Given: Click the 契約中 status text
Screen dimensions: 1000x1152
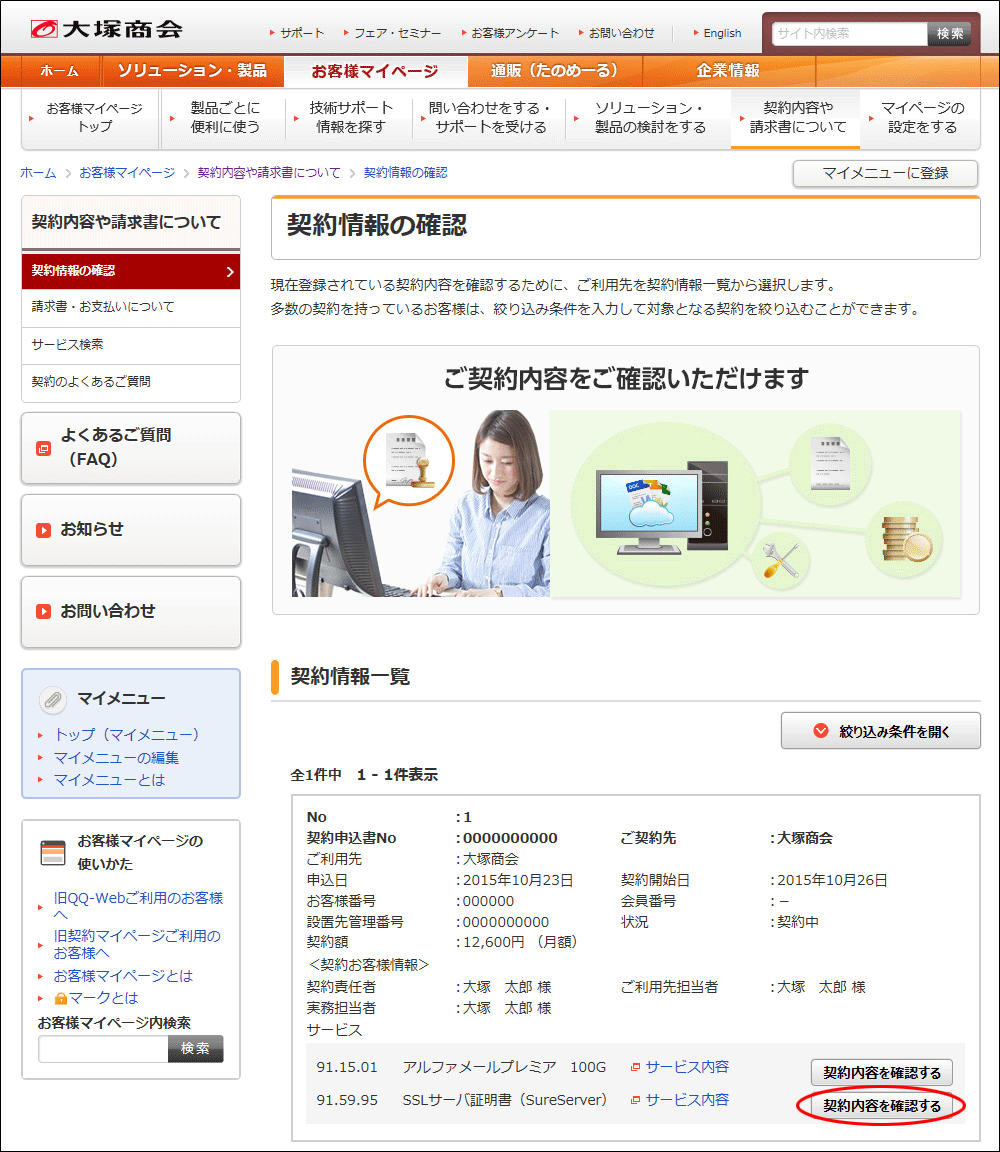Looking at the screenshot, I should point(799,922).
